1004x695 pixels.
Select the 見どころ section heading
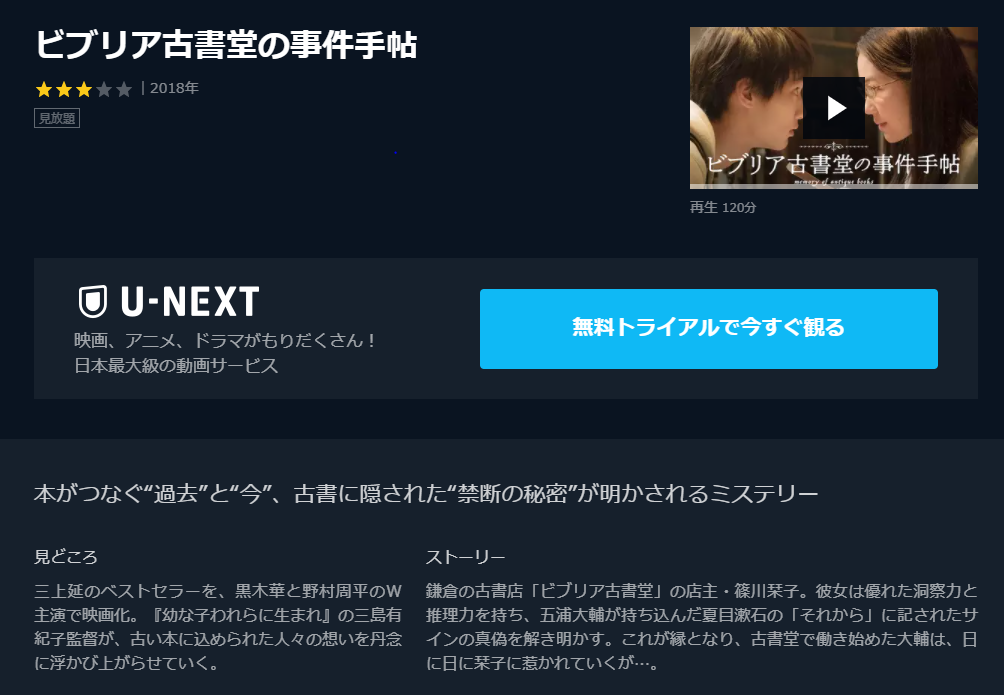(x=66, y=557)
